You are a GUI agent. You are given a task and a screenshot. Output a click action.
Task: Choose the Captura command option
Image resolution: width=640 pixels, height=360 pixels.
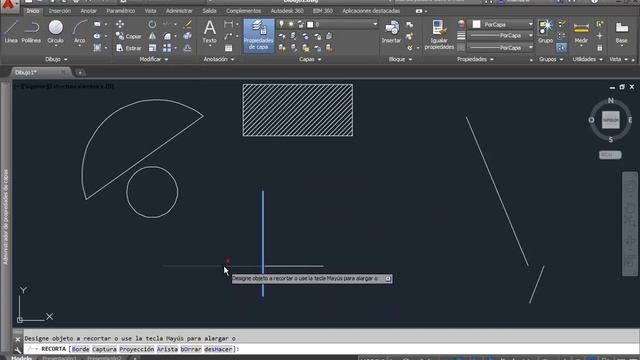[104, 349]
